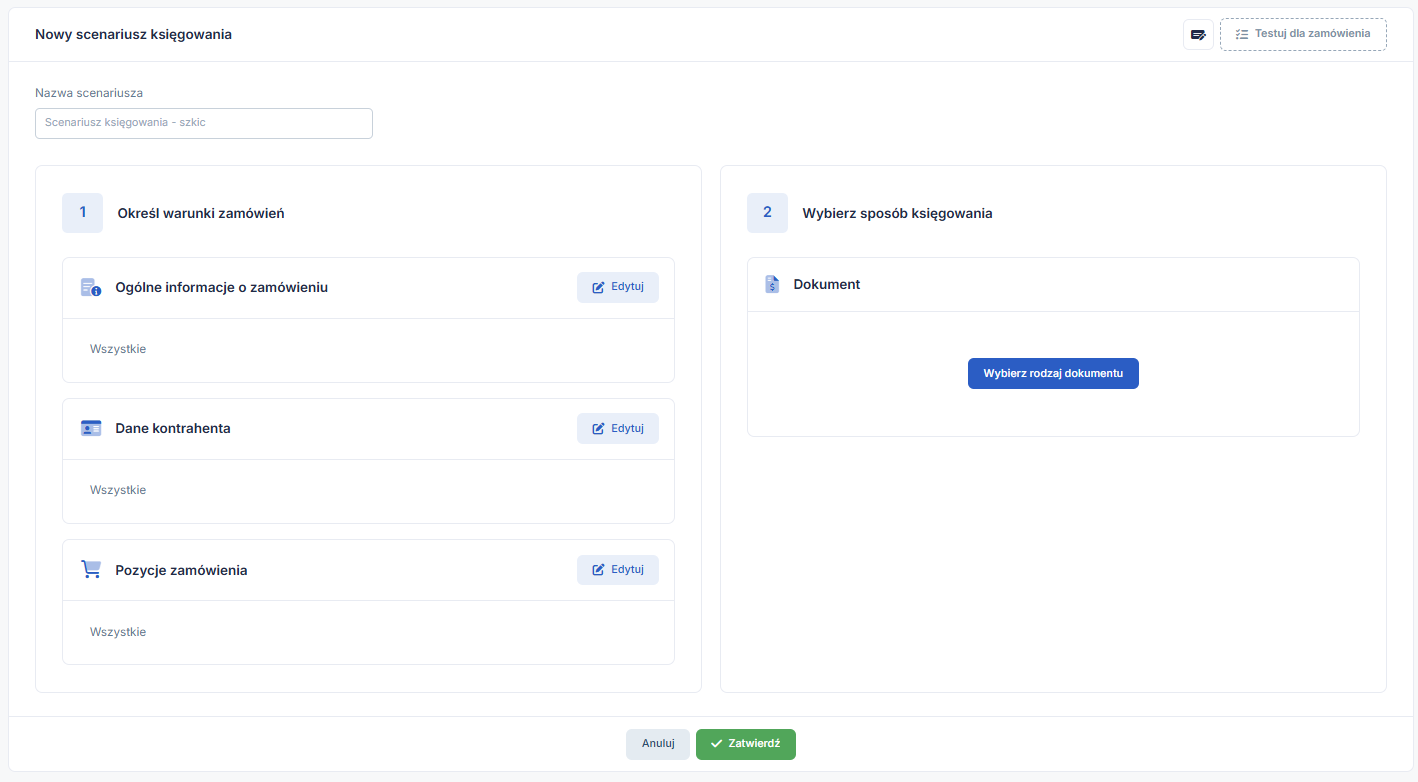This screenshot has height=782, width=1418.
Task: Click the Ogólne informacje o zamówieniu document icon
Action: [x=91, y=287]
